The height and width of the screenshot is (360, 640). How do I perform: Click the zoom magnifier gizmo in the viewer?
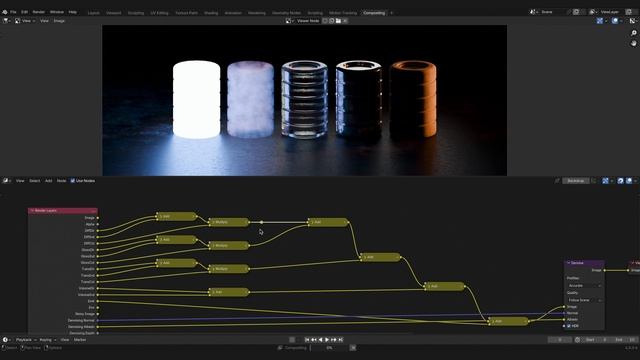click(633, 33)
